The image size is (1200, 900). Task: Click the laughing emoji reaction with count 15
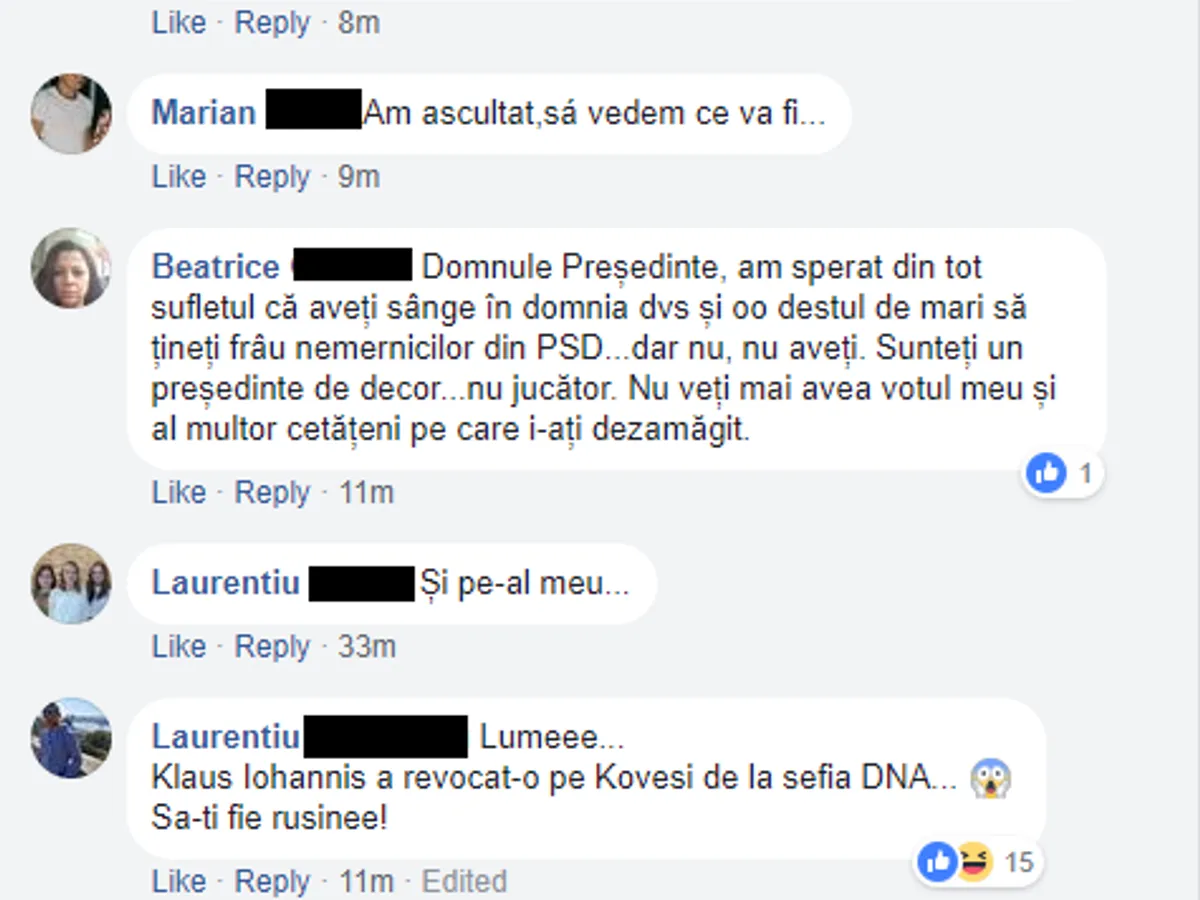point(972,861)
